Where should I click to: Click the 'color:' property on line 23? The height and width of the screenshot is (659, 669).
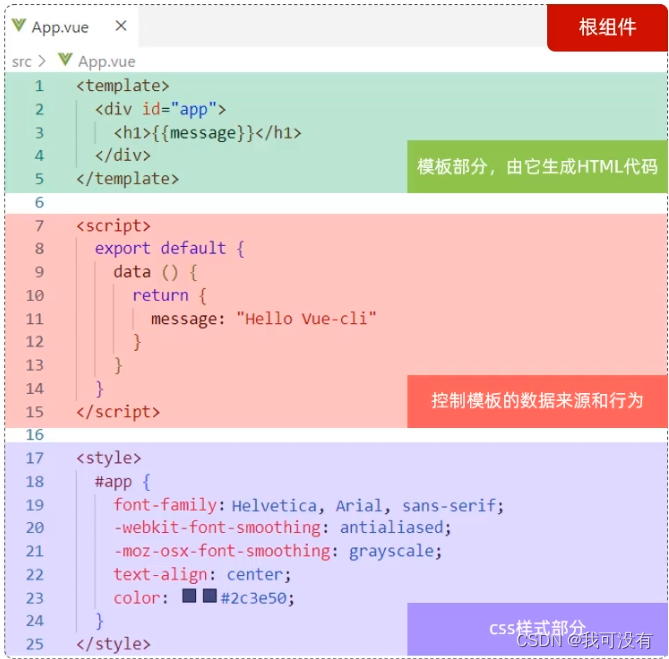(141, 598)
